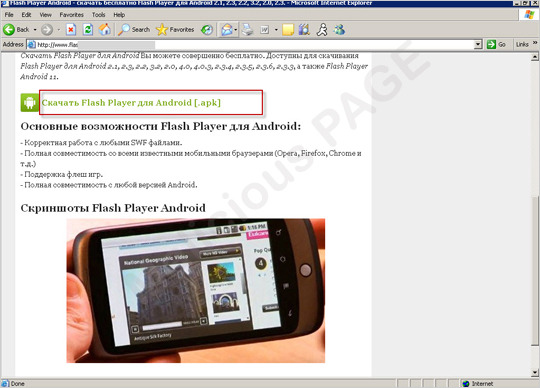Click the Mail envelope icon

pyautogui.click(x=227, y=30)
